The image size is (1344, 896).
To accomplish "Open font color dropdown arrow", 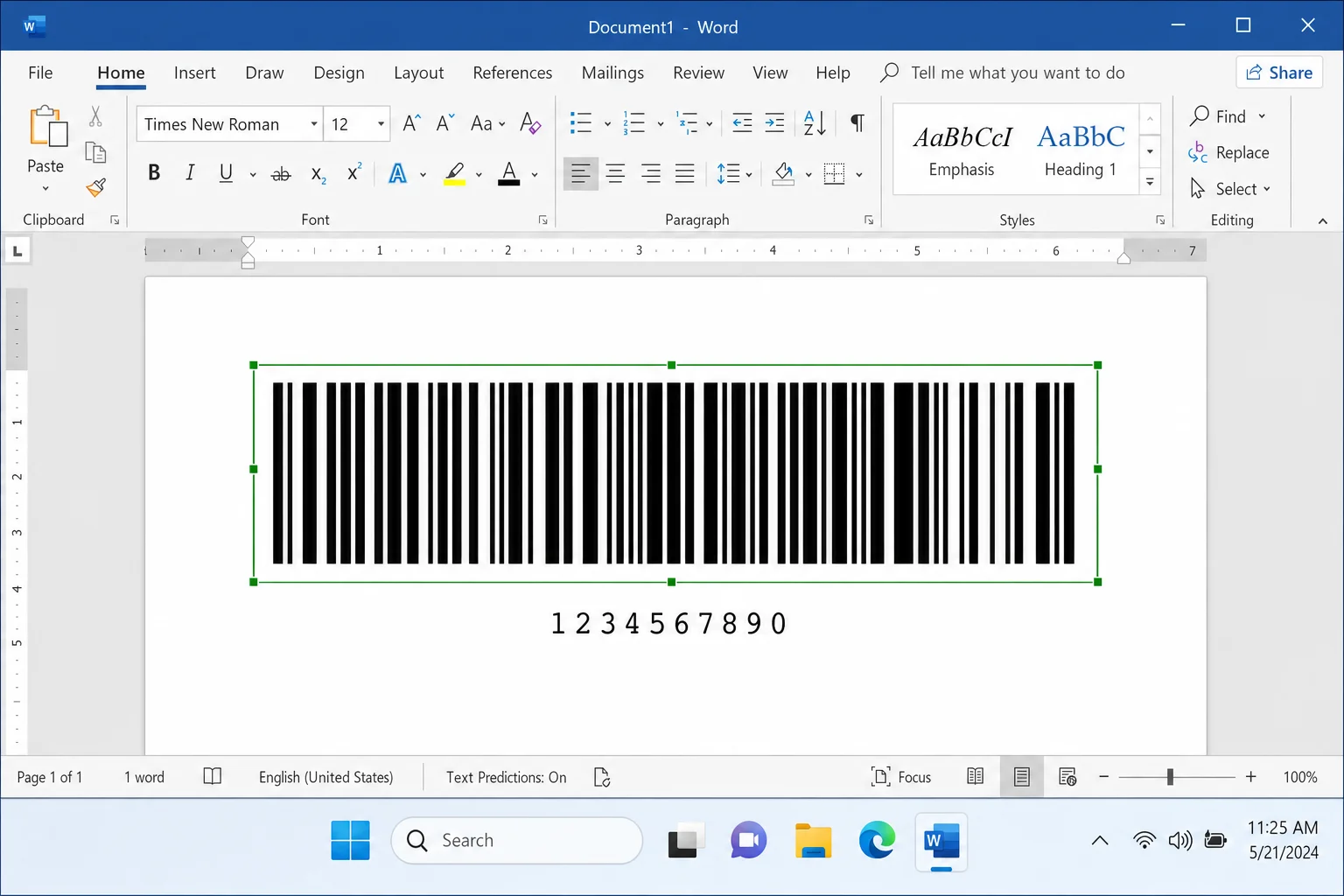I will click(x=535, y=174).
